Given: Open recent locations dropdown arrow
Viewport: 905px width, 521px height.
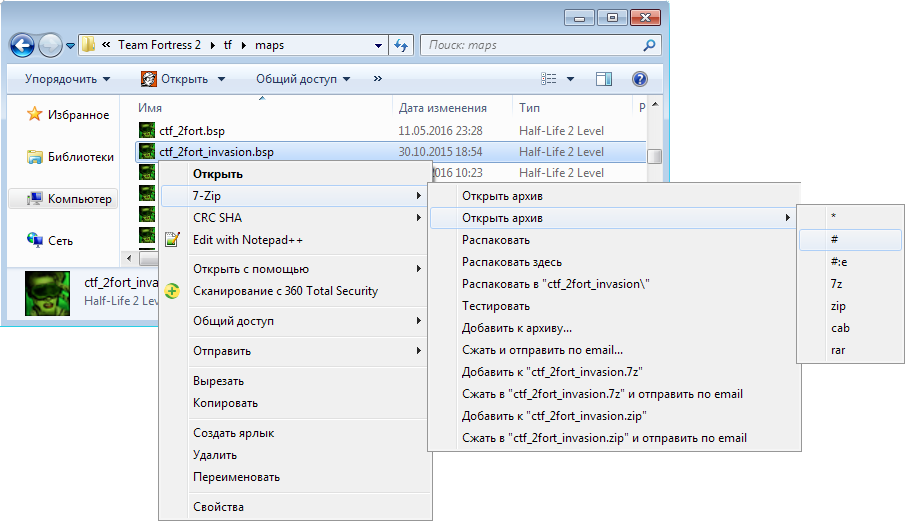Looking at the screenshot, I should [x=70, y=46].
